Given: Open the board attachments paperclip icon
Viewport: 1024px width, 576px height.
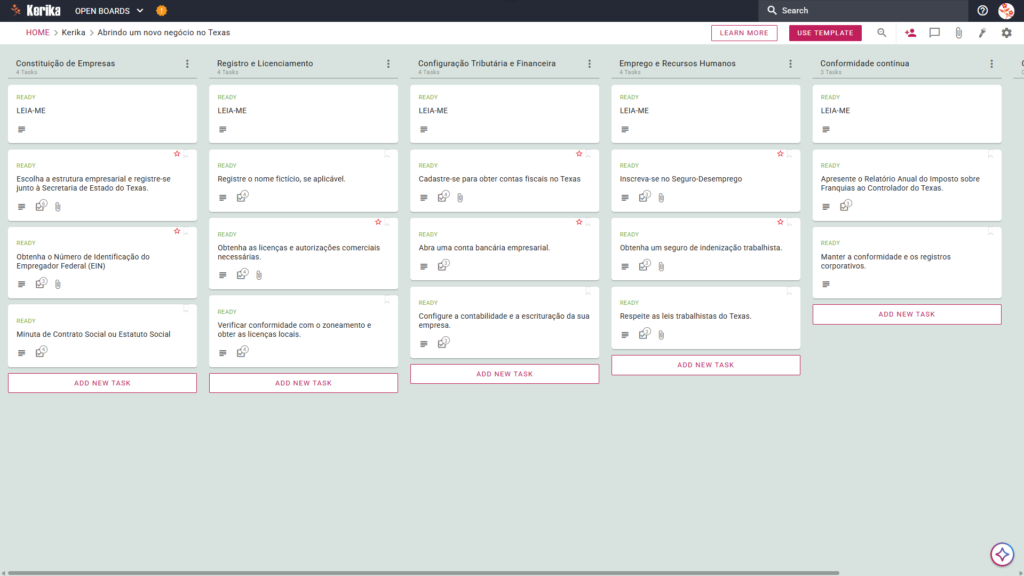Looking at the screenshot, I should click(959, 33).
